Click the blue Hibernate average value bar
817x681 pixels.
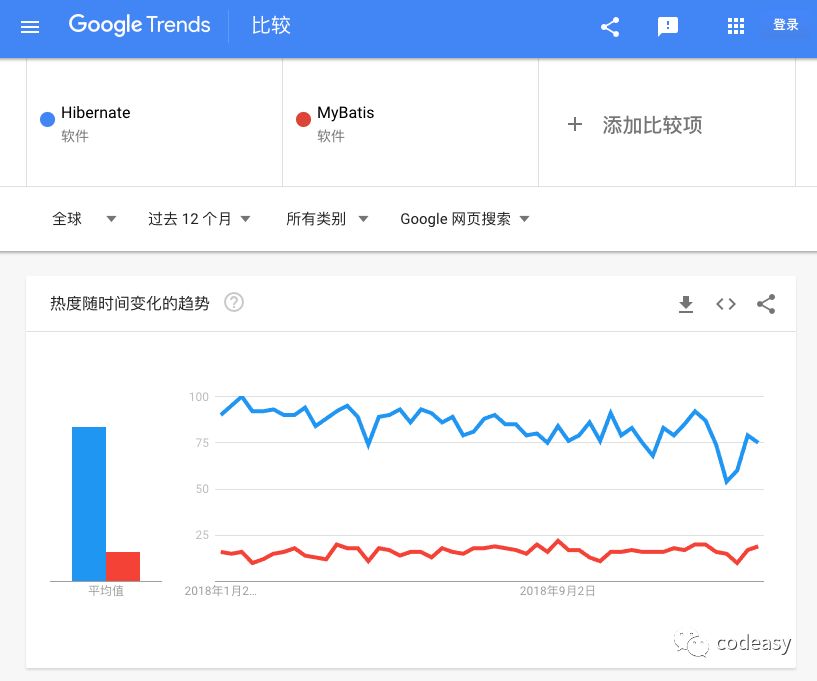[x=88, y=500]
